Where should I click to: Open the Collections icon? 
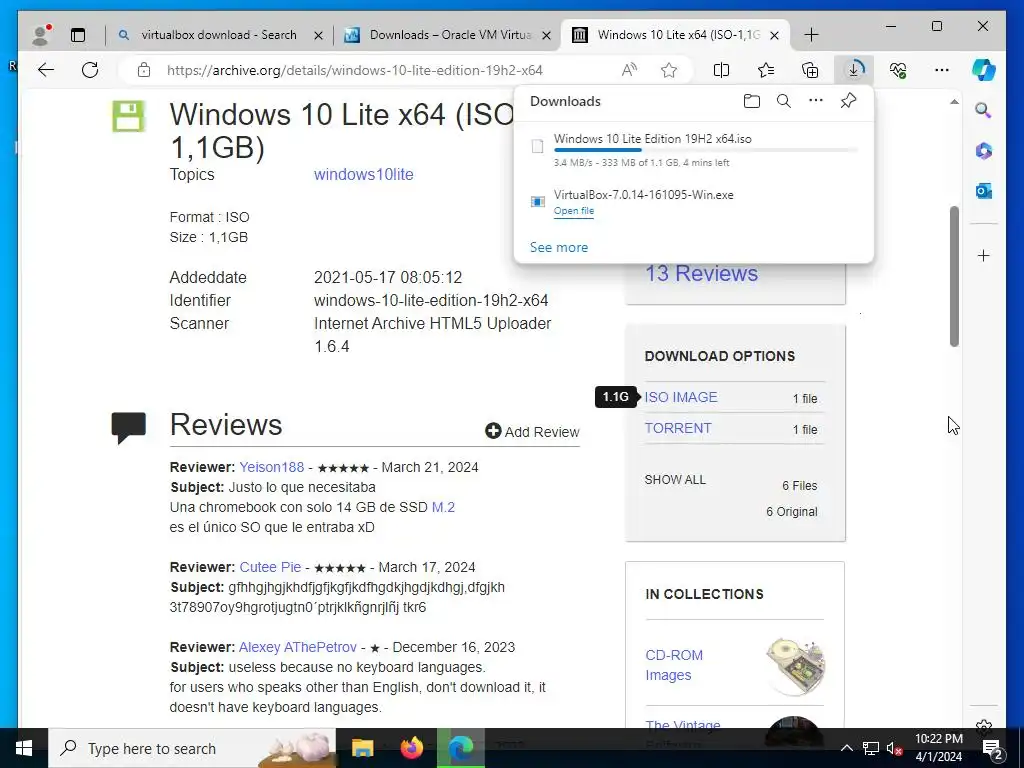(810, 70)
